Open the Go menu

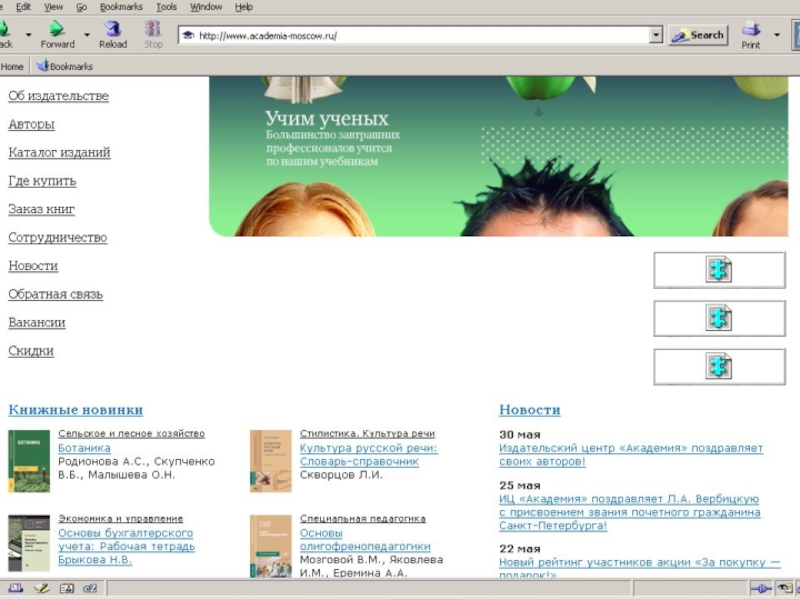click(x=82, y=7)
